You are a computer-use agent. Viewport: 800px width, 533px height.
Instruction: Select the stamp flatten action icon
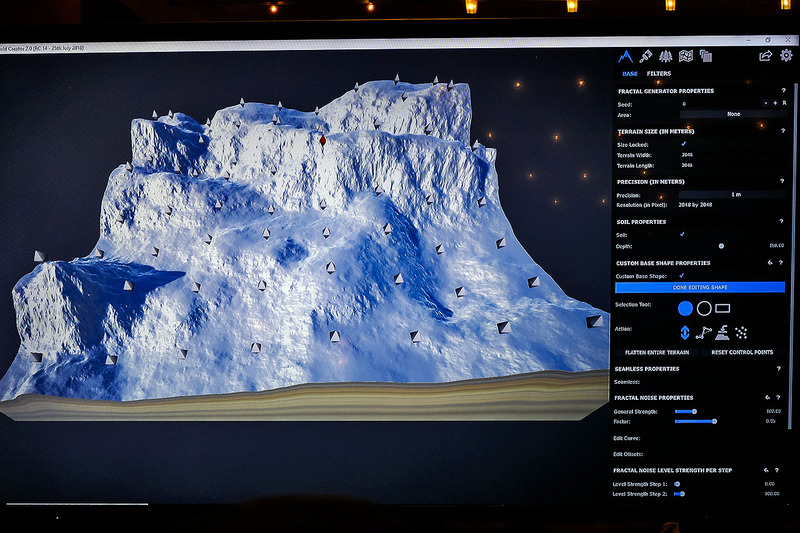click(722, 333)
